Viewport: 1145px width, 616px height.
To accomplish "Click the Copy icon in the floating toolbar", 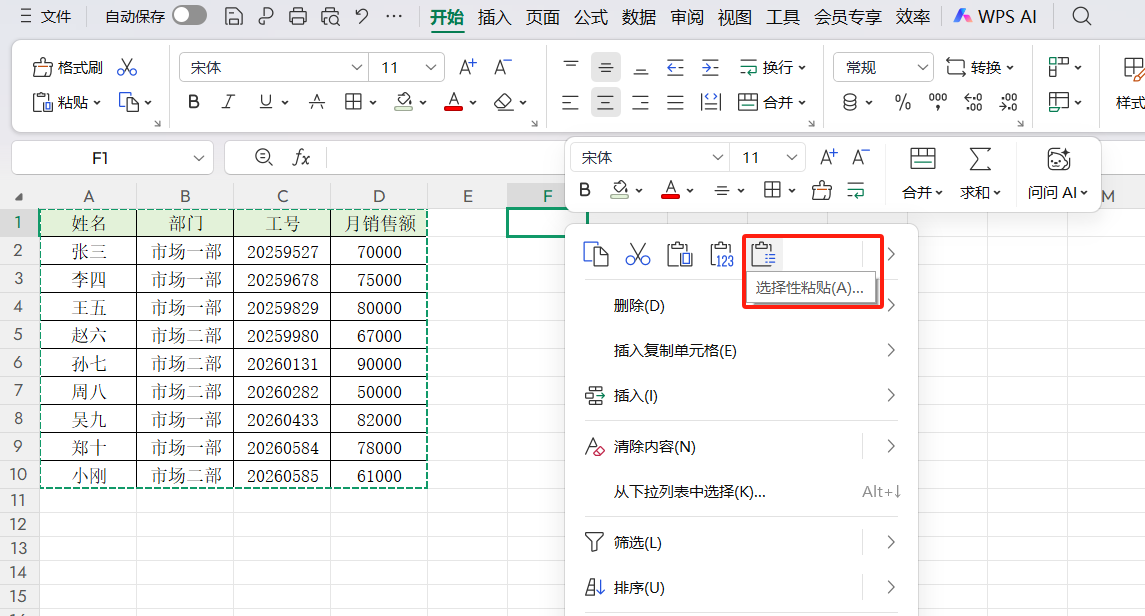I will click(x=596, y=254).
